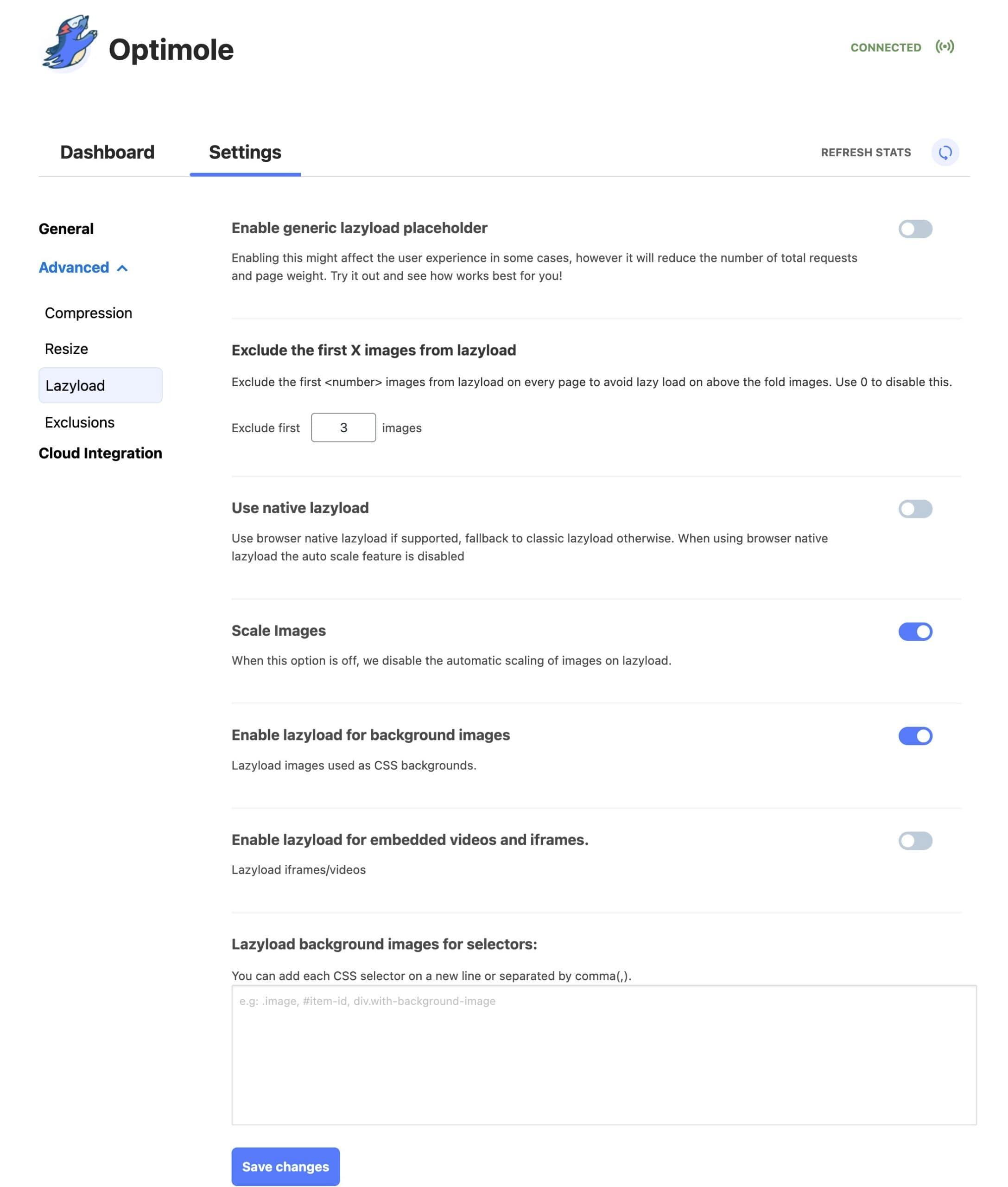Turn off lazyload for background images
Image resolution: width=1008 pixels, height=1187 pixels.
tap(915, 736)
